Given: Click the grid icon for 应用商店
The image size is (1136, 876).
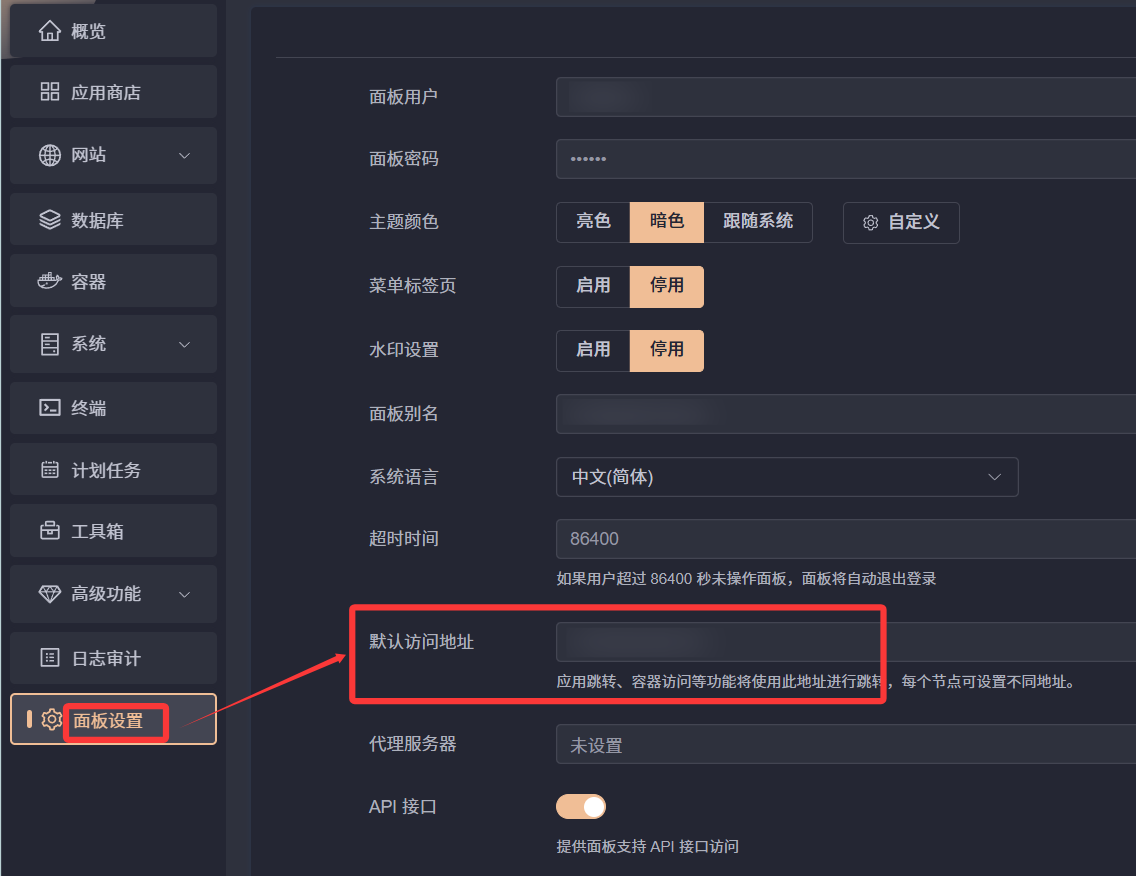Looking at the screenshot, I should 50,92.
